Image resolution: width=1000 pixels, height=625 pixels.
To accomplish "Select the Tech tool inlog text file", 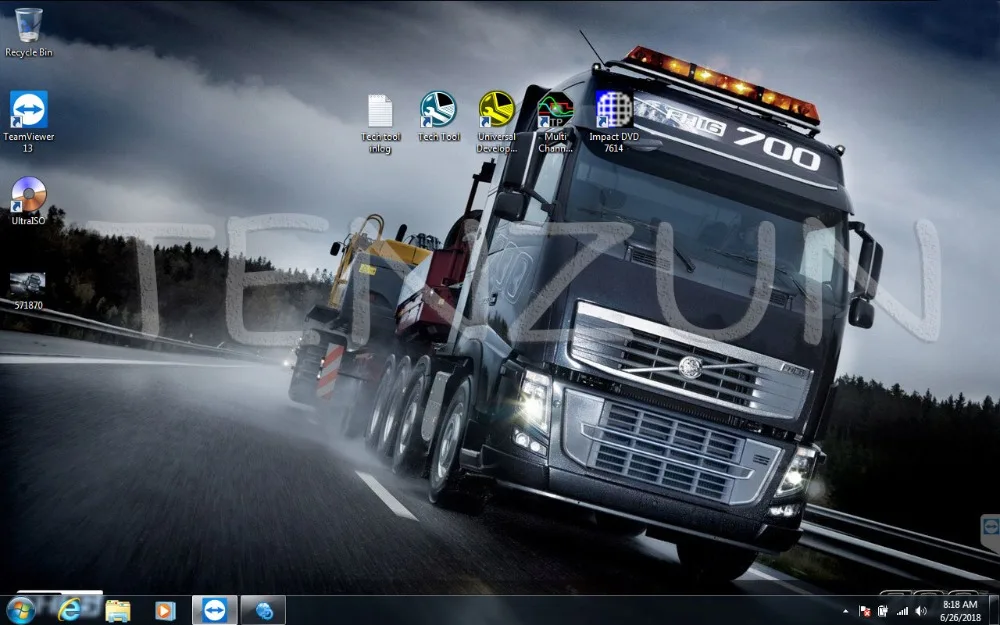I will click(x=380, y=124).
